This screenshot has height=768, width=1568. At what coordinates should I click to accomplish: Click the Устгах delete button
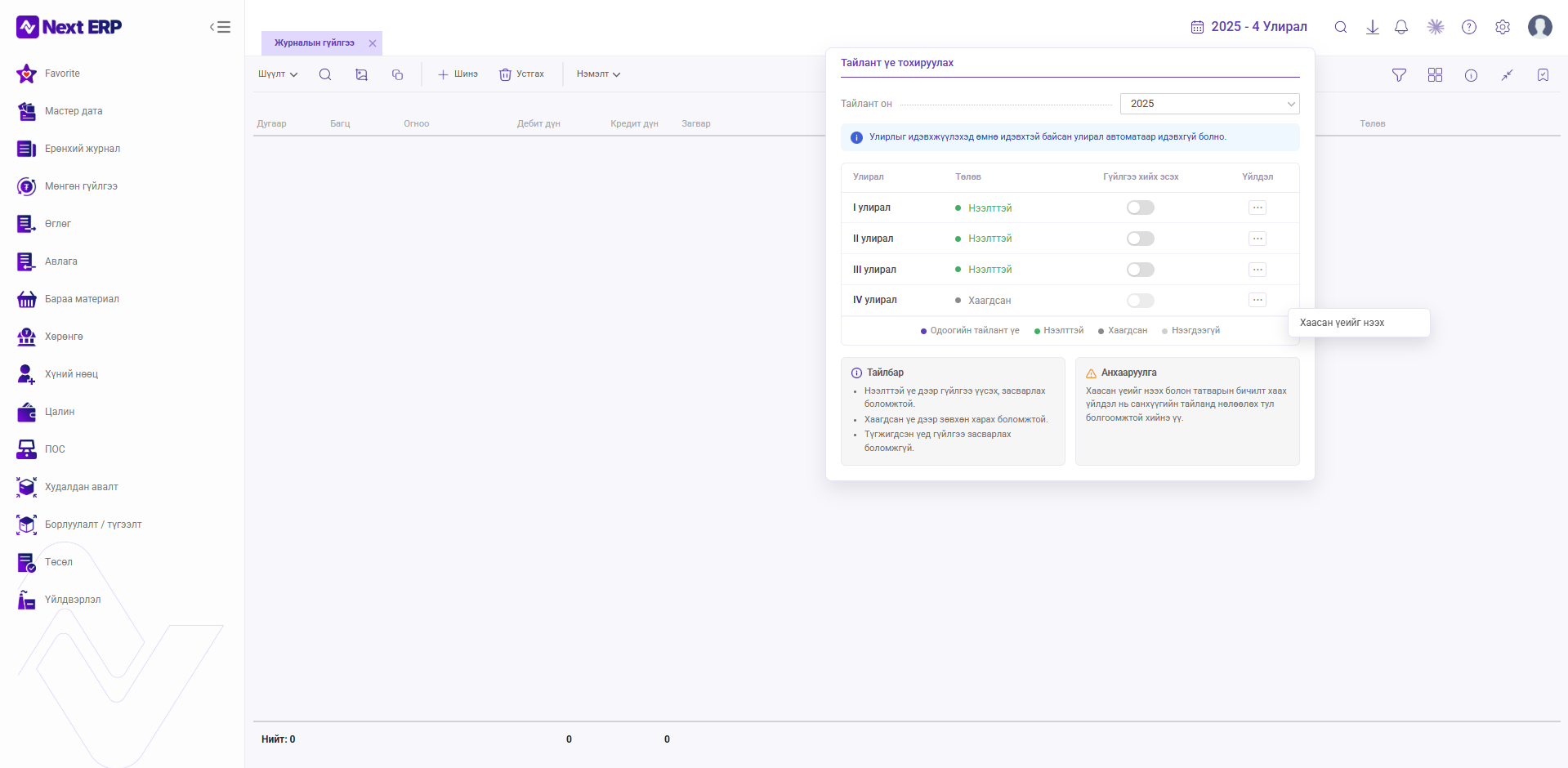521,74
